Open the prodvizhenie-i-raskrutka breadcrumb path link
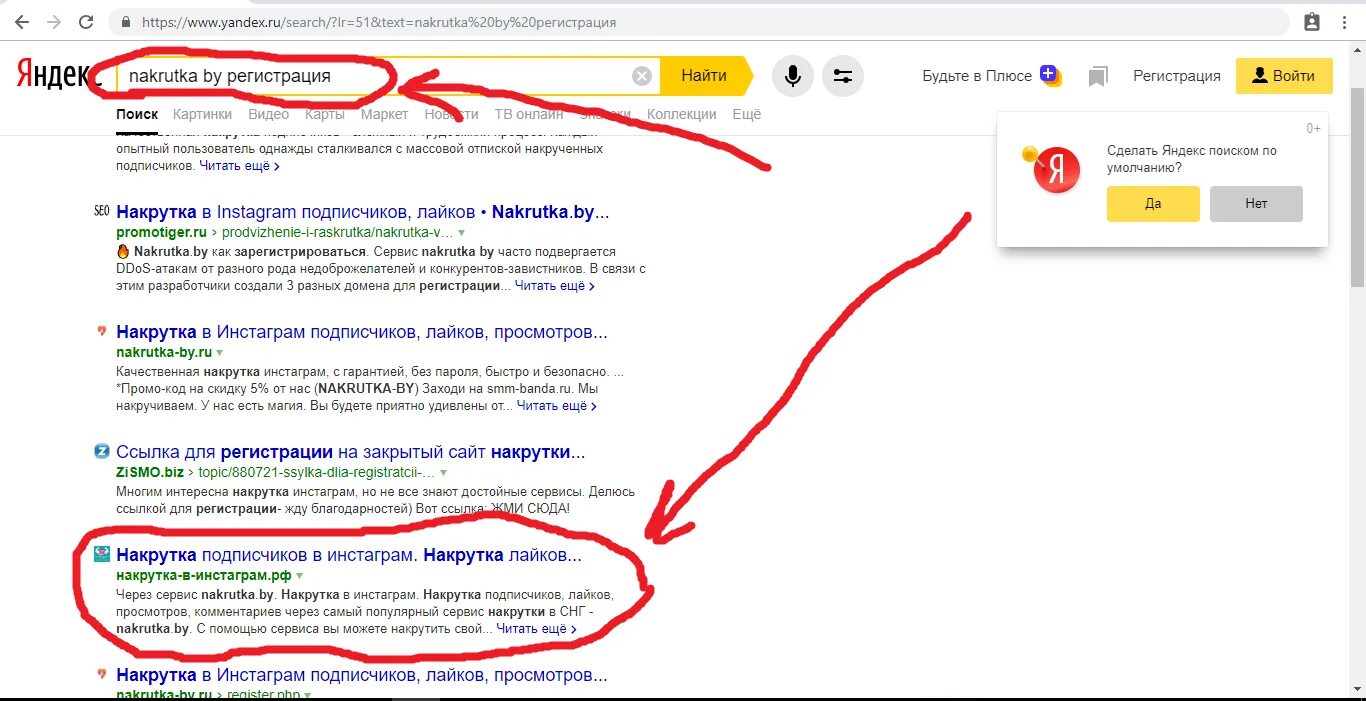1366x701 pixels. [x=339, y=232]
